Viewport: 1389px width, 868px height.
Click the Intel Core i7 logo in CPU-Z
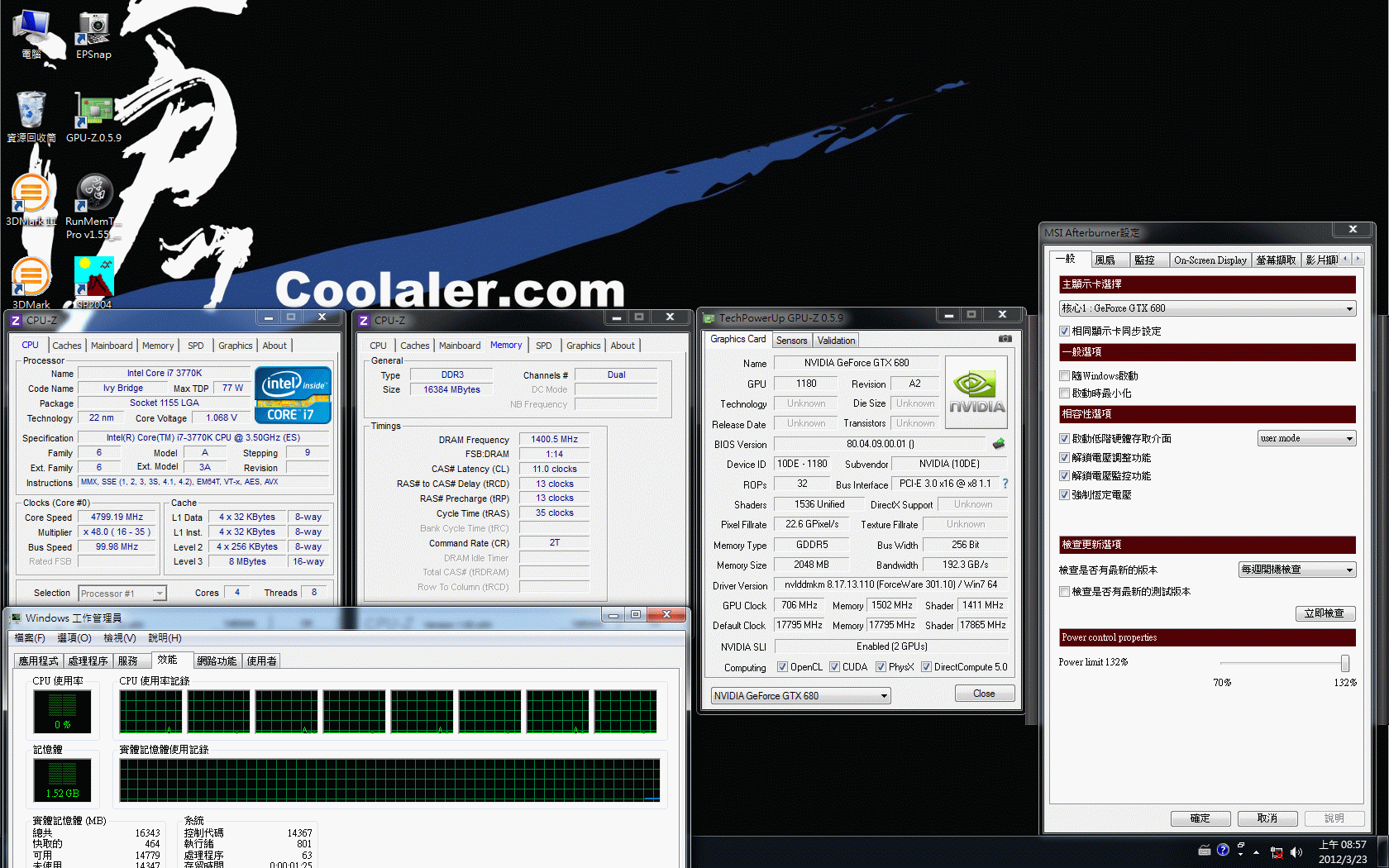[293, 395]
